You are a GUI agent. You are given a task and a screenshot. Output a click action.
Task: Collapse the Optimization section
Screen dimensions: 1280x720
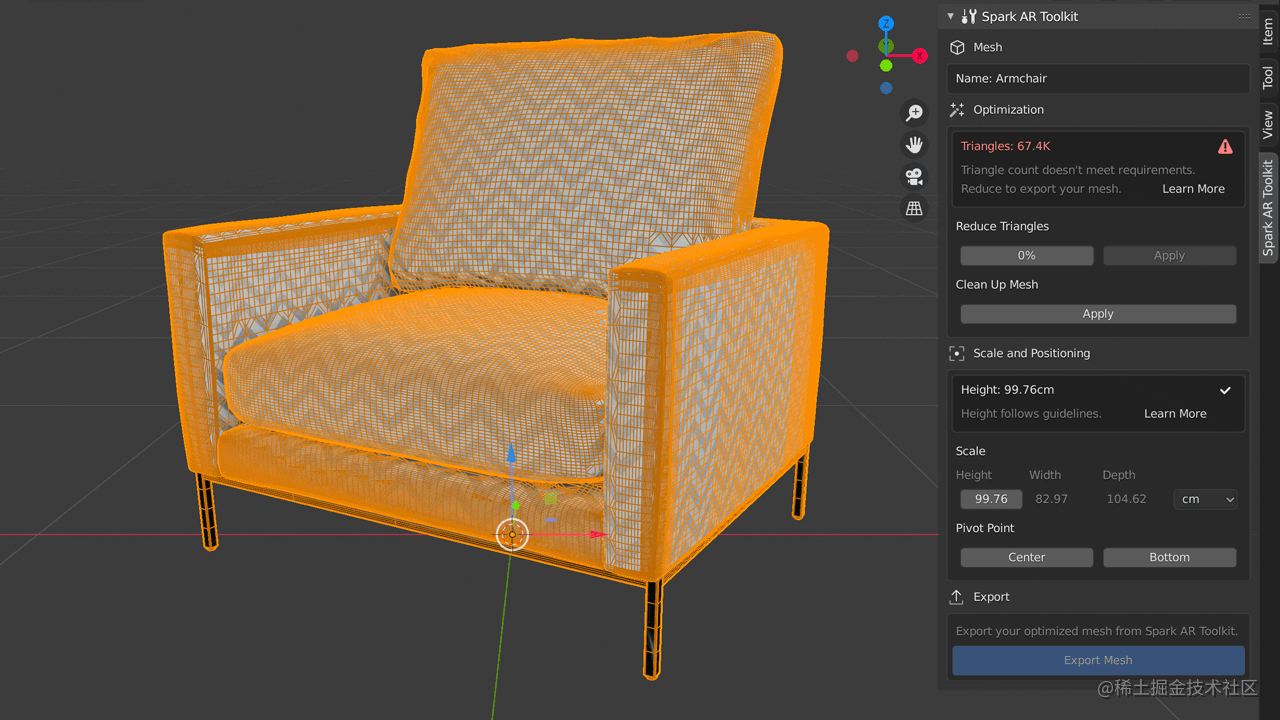(1009, 109)
